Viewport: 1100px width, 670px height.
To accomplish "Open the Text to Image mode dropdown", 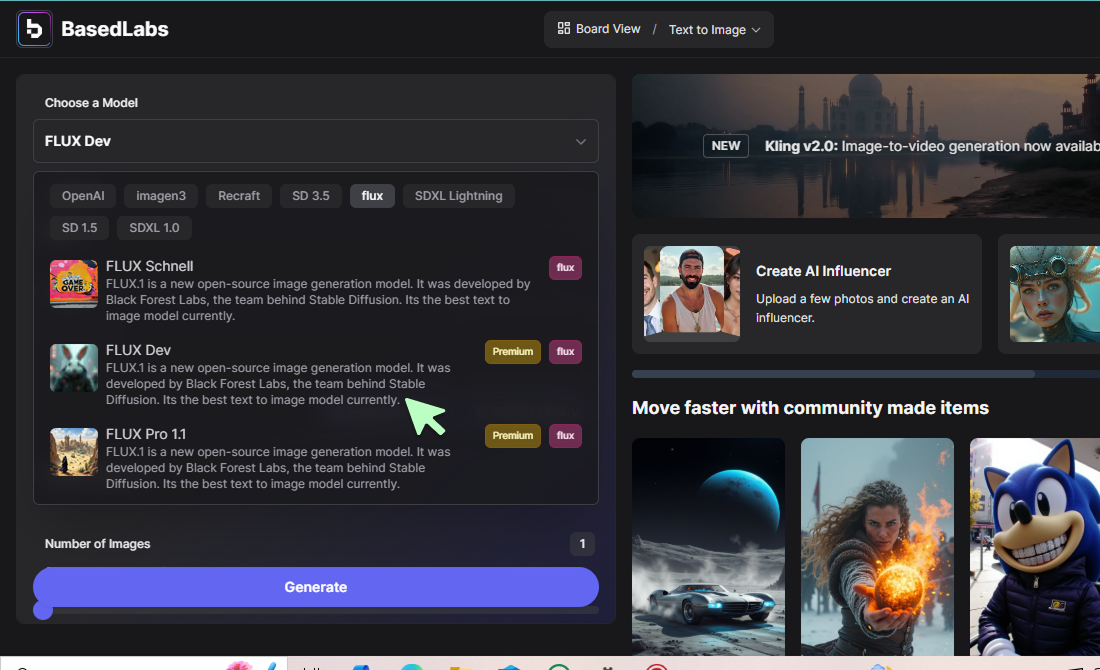I will tap(714, 29).
